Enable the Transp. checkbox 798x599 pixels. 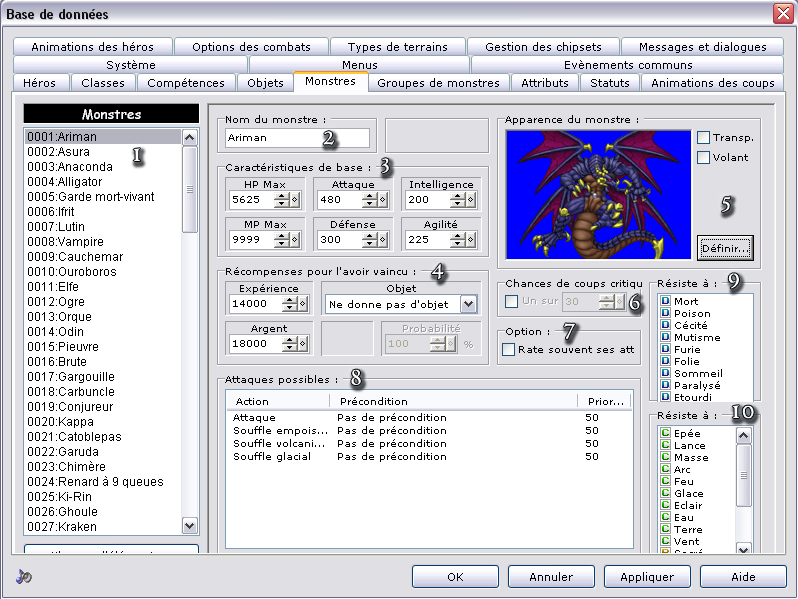[x=703, y=138]
